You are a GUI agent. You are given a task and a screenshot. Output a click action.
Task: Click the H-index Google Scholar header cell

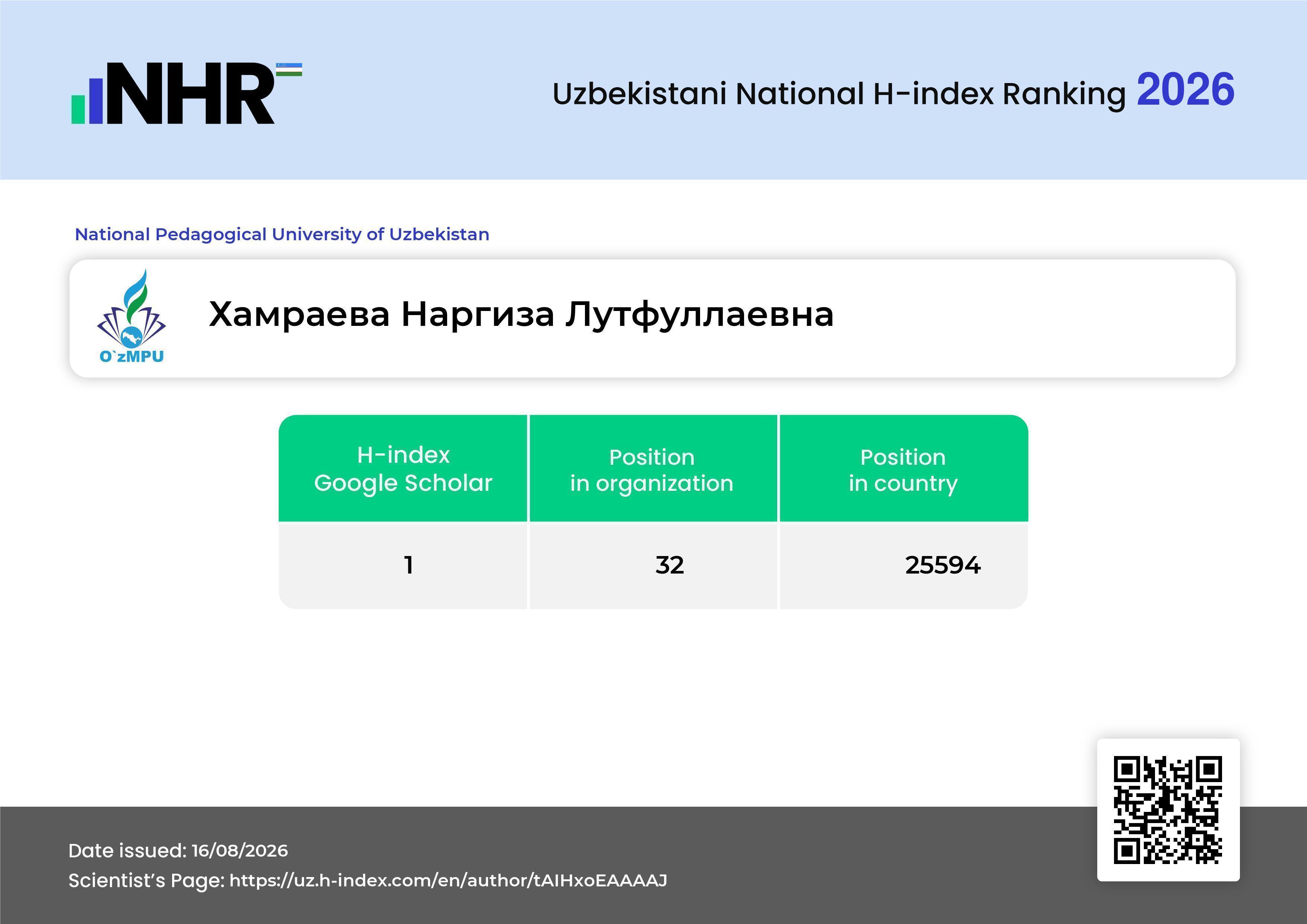pos(403,468)
